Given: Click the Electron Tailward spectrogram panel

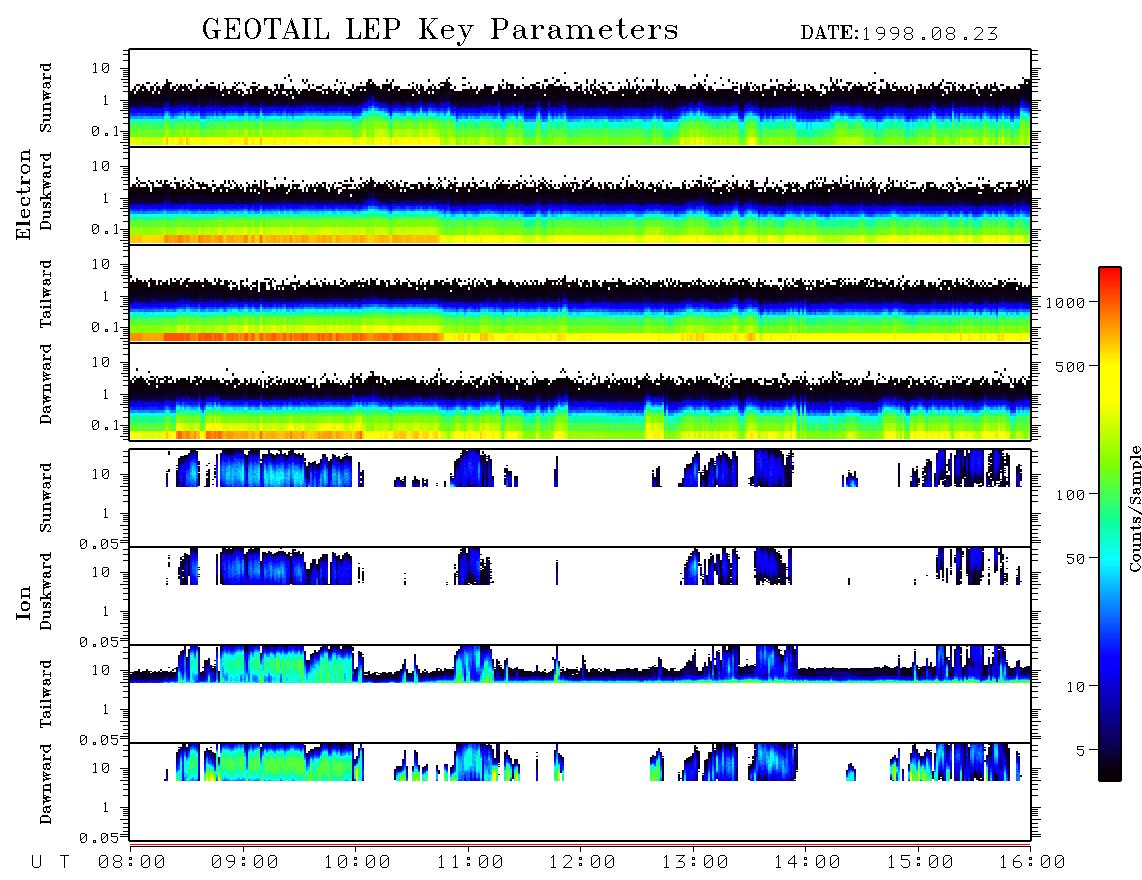Looking at the screenshot, I should (x=580, y=294).
